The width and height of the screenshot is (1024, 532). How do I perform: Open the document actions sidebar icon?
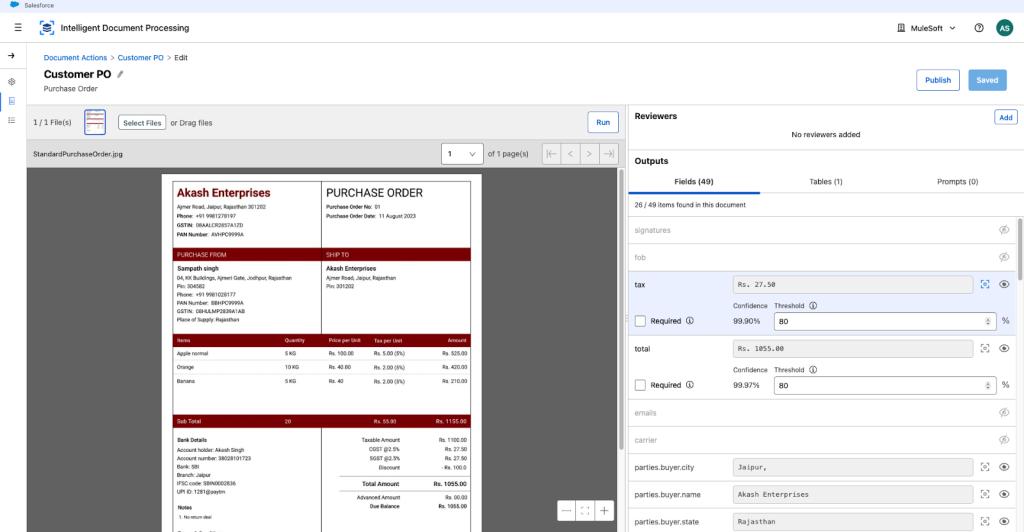[11, 101]
